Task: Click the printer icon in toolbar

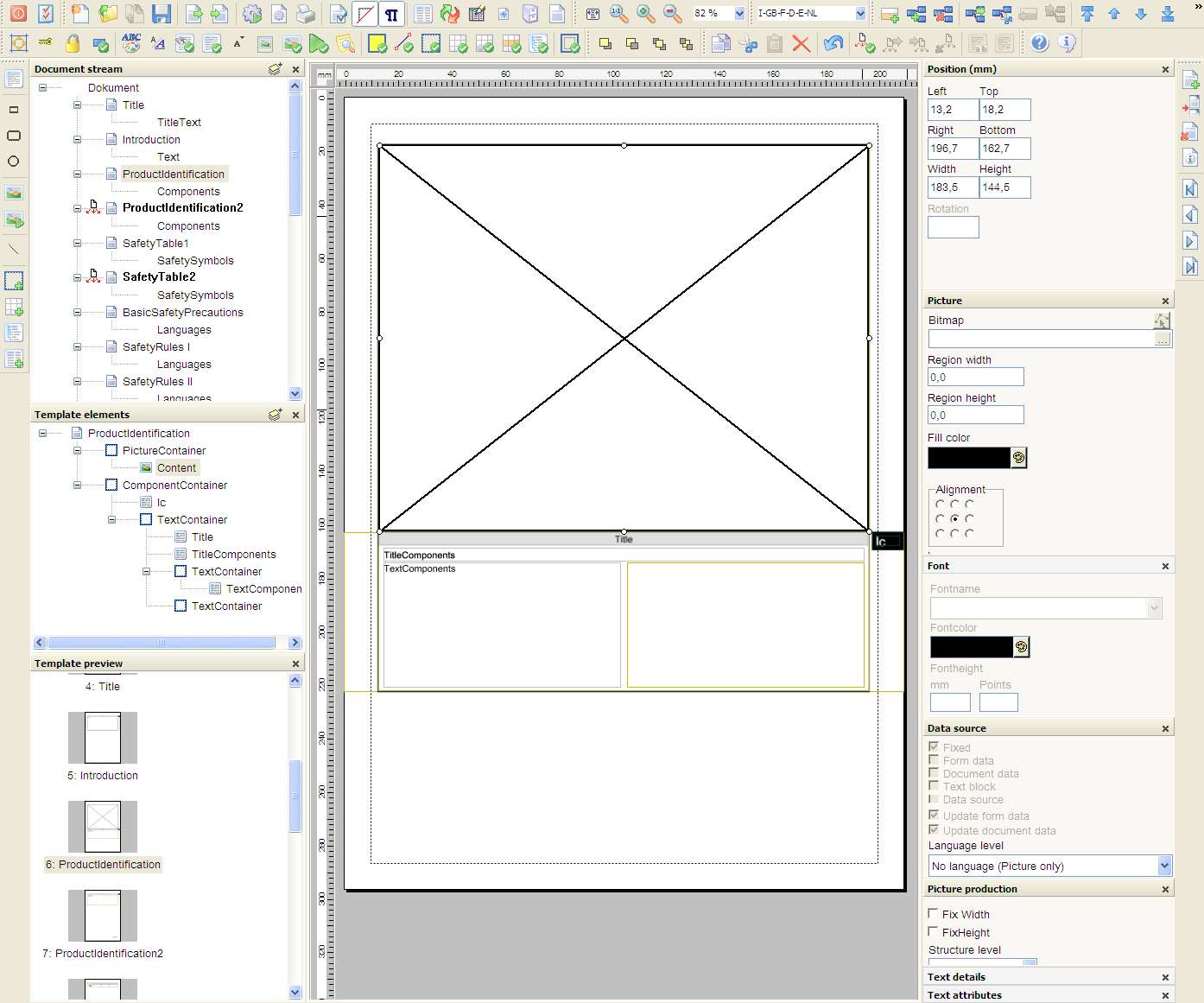Action: [306, 14]
